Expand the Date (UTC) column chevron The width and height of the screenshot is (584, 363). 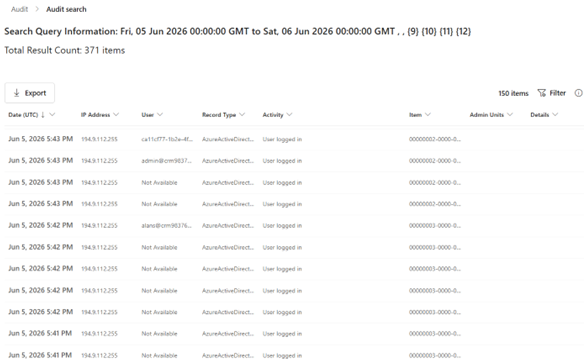tap(52, 115)
